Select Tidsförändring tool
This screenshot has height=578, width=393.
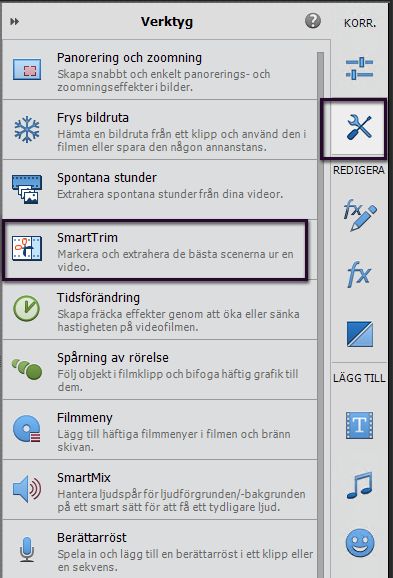click(160, 310)
